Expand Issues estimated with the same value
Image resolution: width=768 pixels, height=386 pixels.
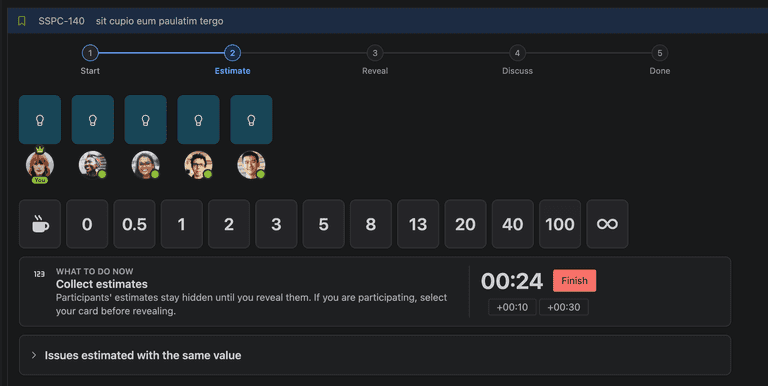click(x=375, y=355)
